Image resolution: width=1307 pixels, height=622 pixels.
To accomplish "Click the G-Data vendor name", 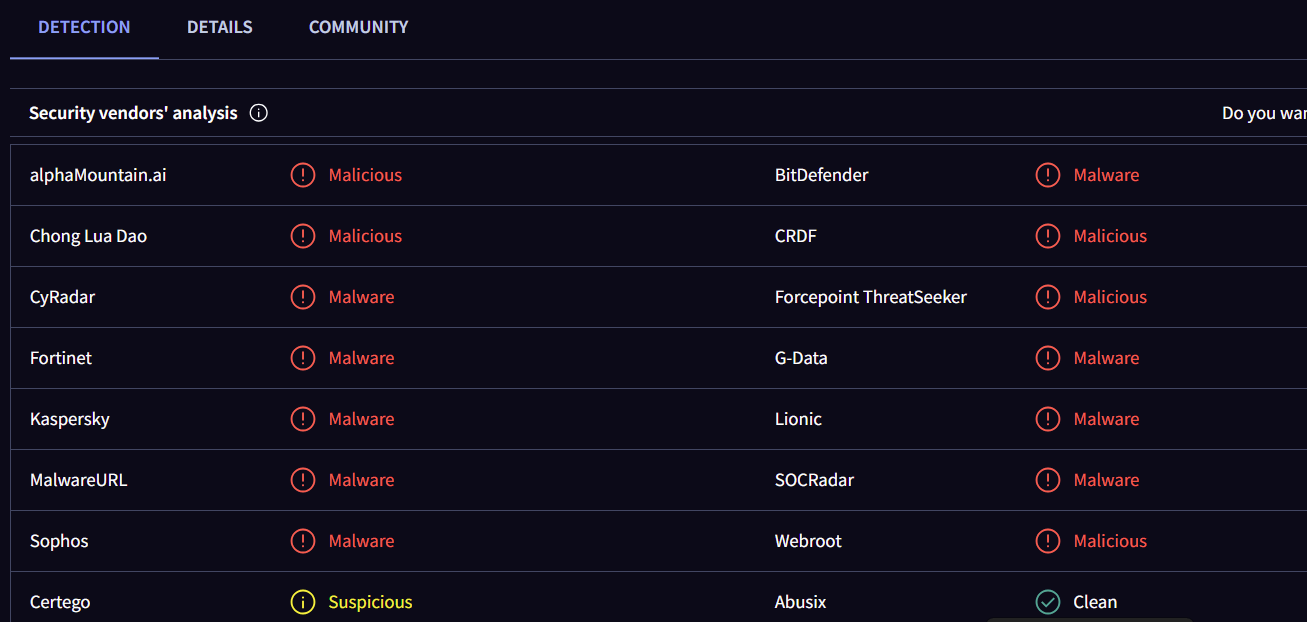I will click(801, 358).
